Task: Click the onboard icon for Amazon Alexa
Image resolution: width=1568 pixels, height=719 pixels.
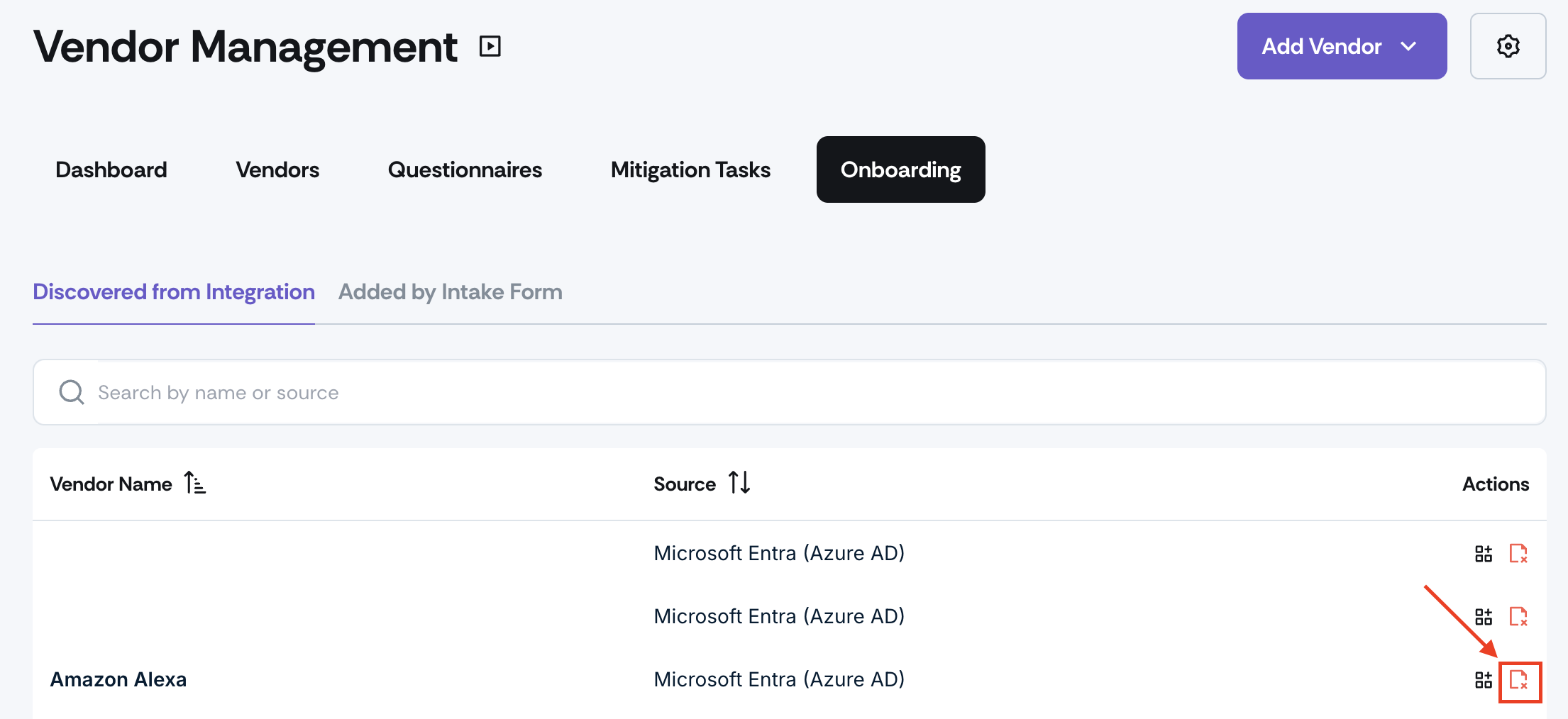Action: point(1484,680)
